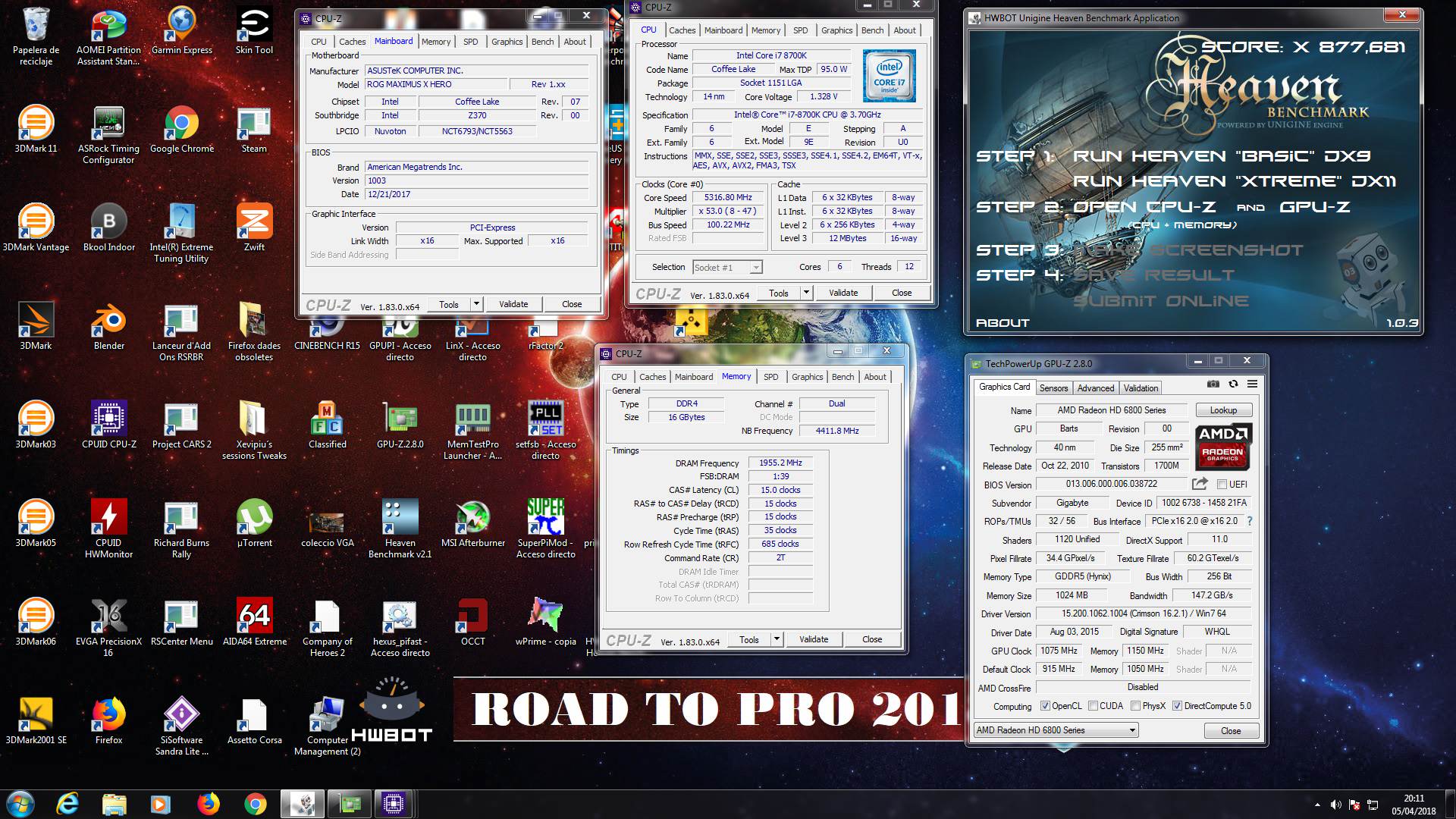Click Validate in Mainboard CPU-Z window
The image size is (1456, 819).
click(513, 304)
